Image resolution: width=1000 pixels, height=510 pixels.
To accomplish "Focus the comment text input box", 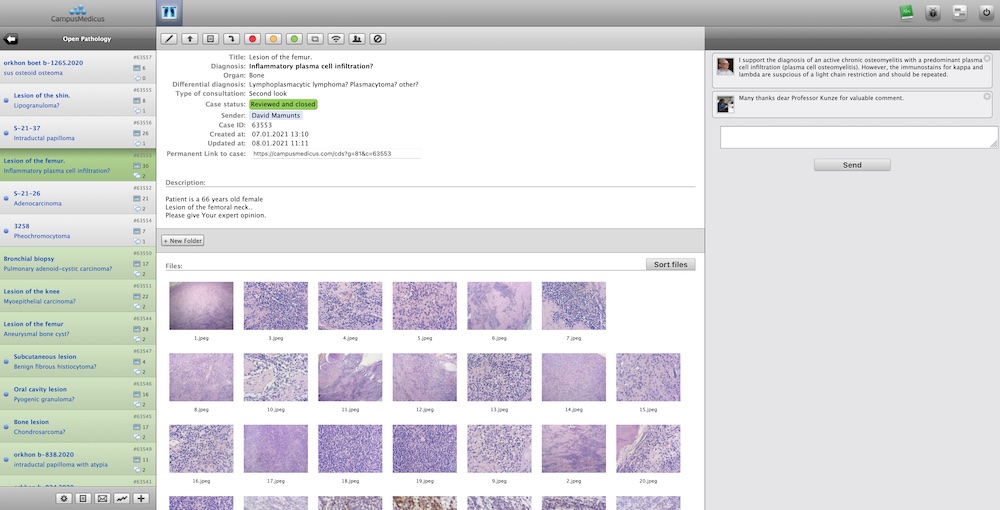I will coord(858,137).
